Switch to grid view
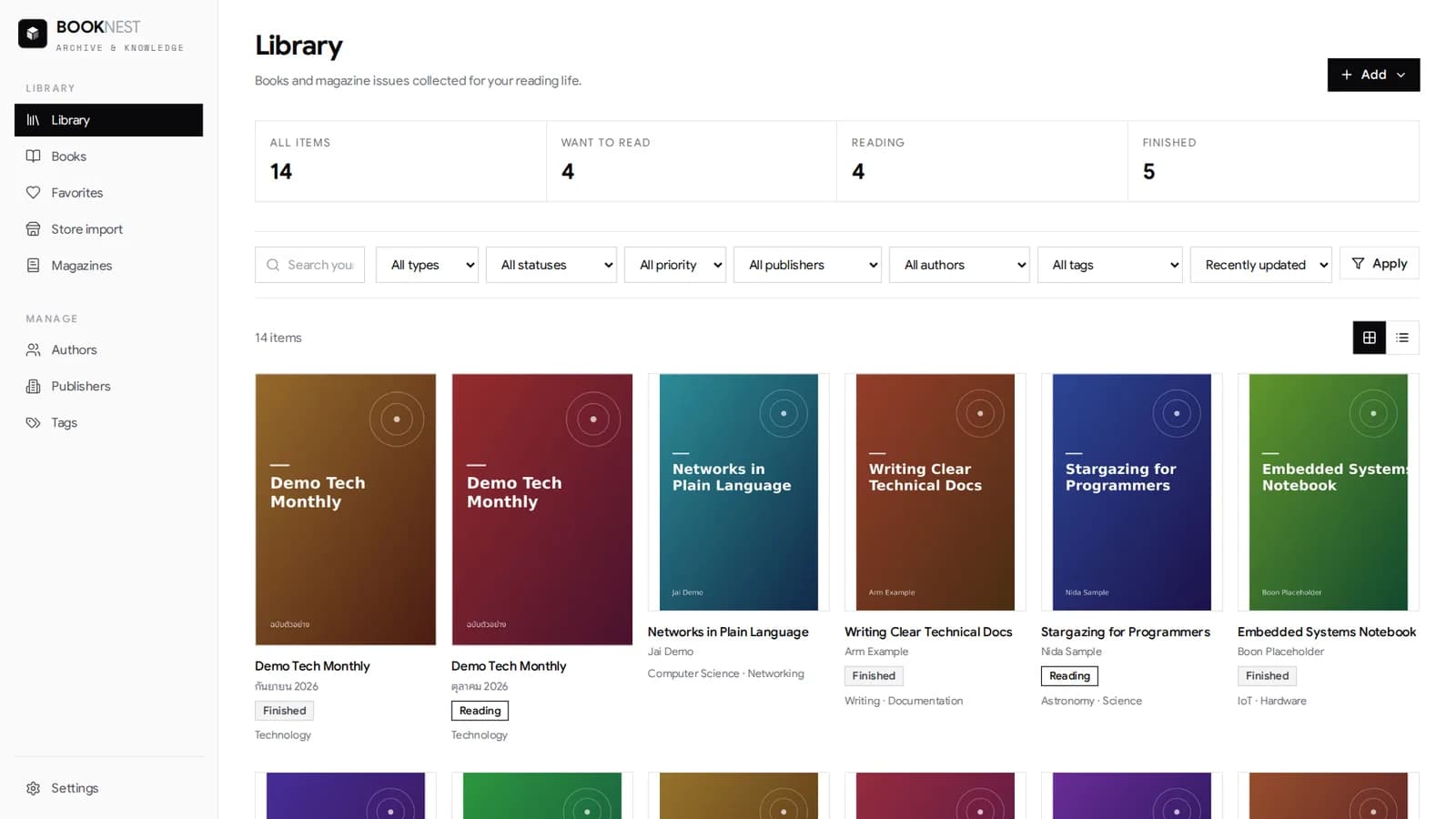Screen dimensions: 1456x819 1370,338
